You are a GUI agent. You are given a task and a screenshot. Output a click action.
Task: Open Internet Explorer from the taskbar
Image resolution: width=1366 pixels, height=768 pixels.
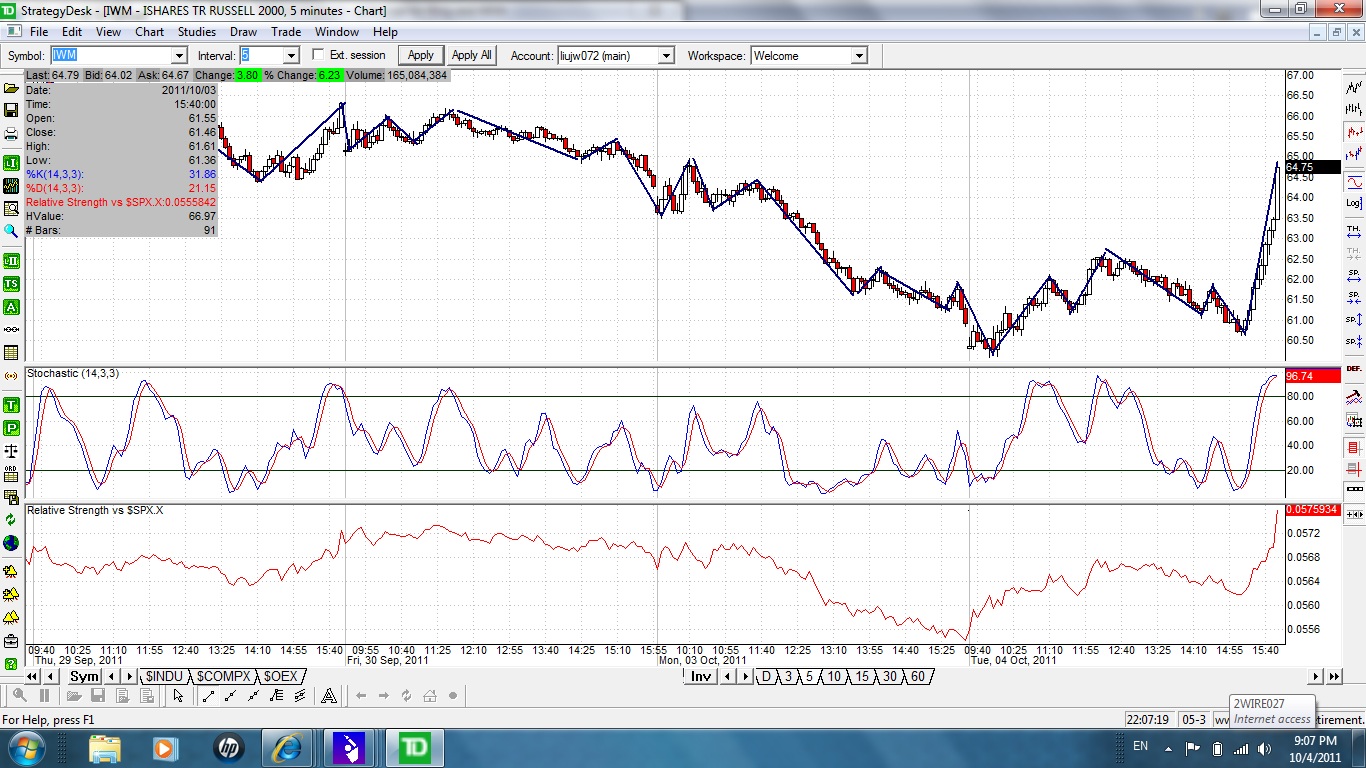(x=287, y=747)
